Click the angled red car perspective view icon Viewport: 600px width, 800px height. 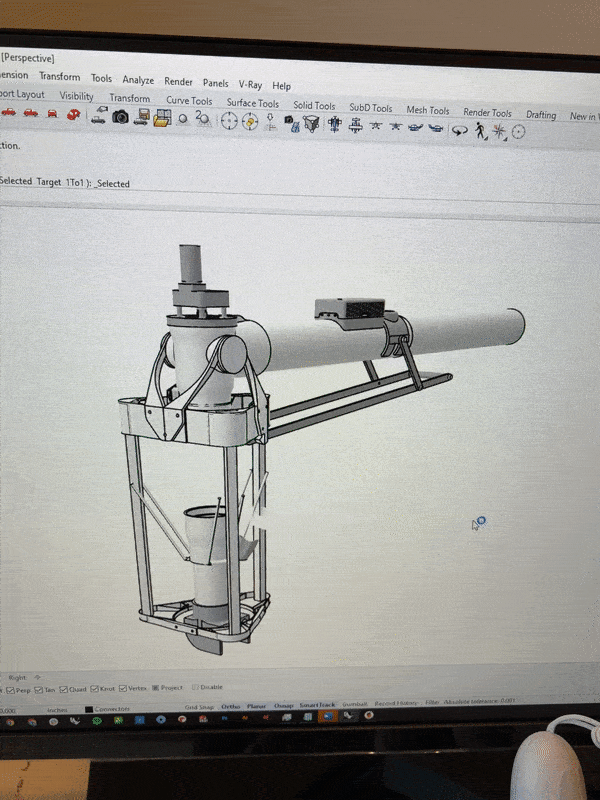pos(74,114)
